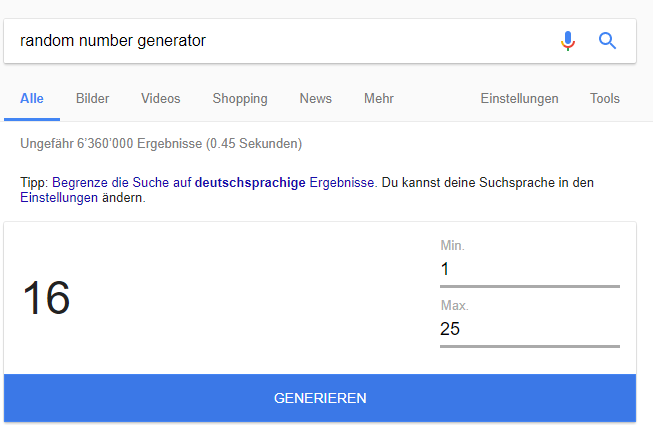Click the 'Min.' label

pyautogui.click(x=452, y=245)
